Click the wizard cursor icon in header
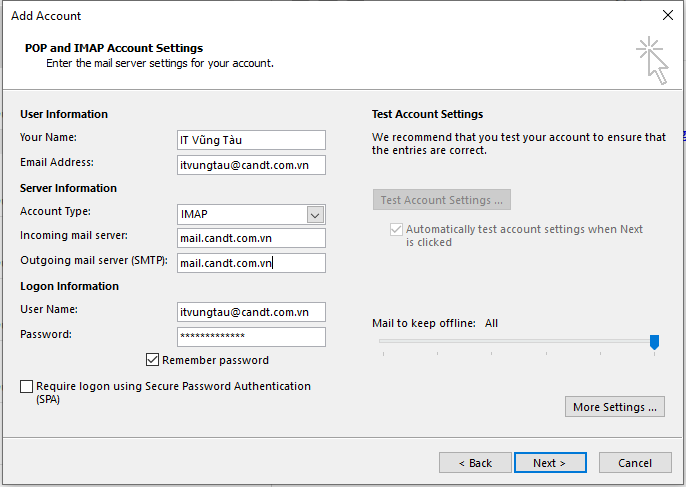This screenshot has height=487, width=686. [x=652, y=60]
